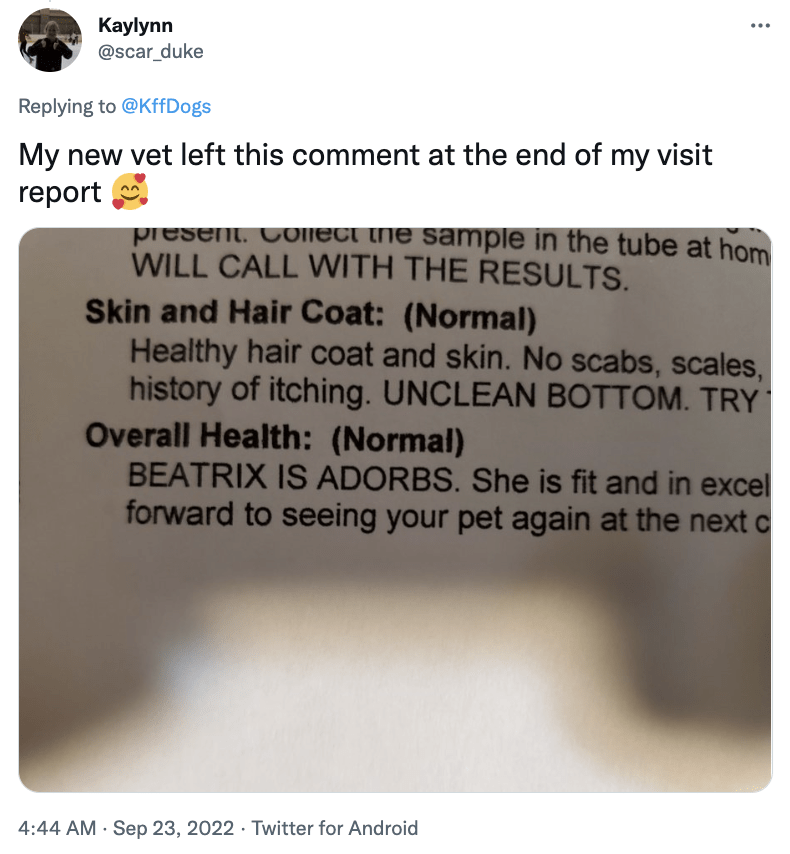Click the Kaylynn display name
This screenshot has height=854, width=790.
[135, 25]
